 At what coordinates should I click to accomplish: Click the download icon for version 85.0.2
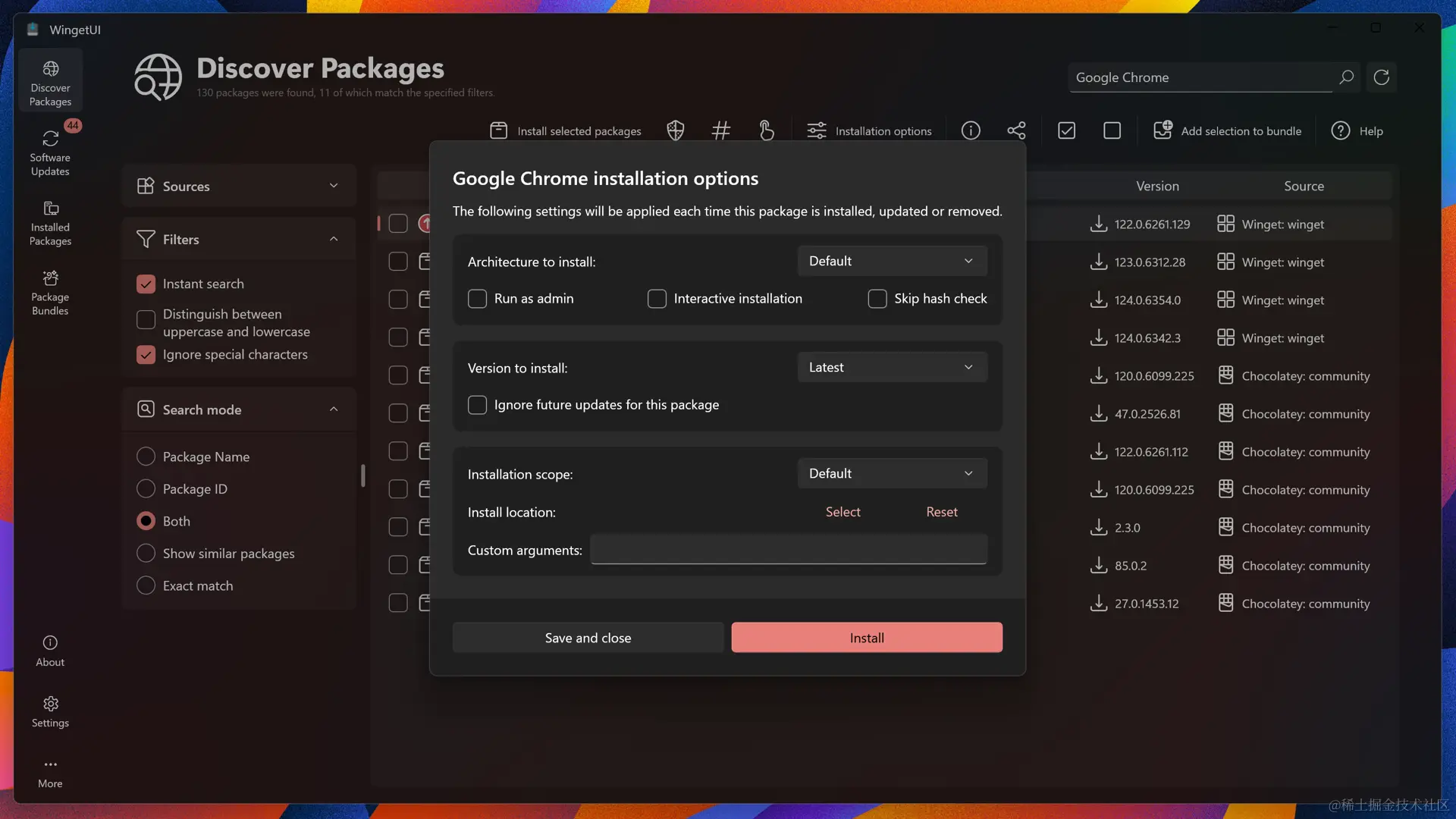pos(1098,565)
